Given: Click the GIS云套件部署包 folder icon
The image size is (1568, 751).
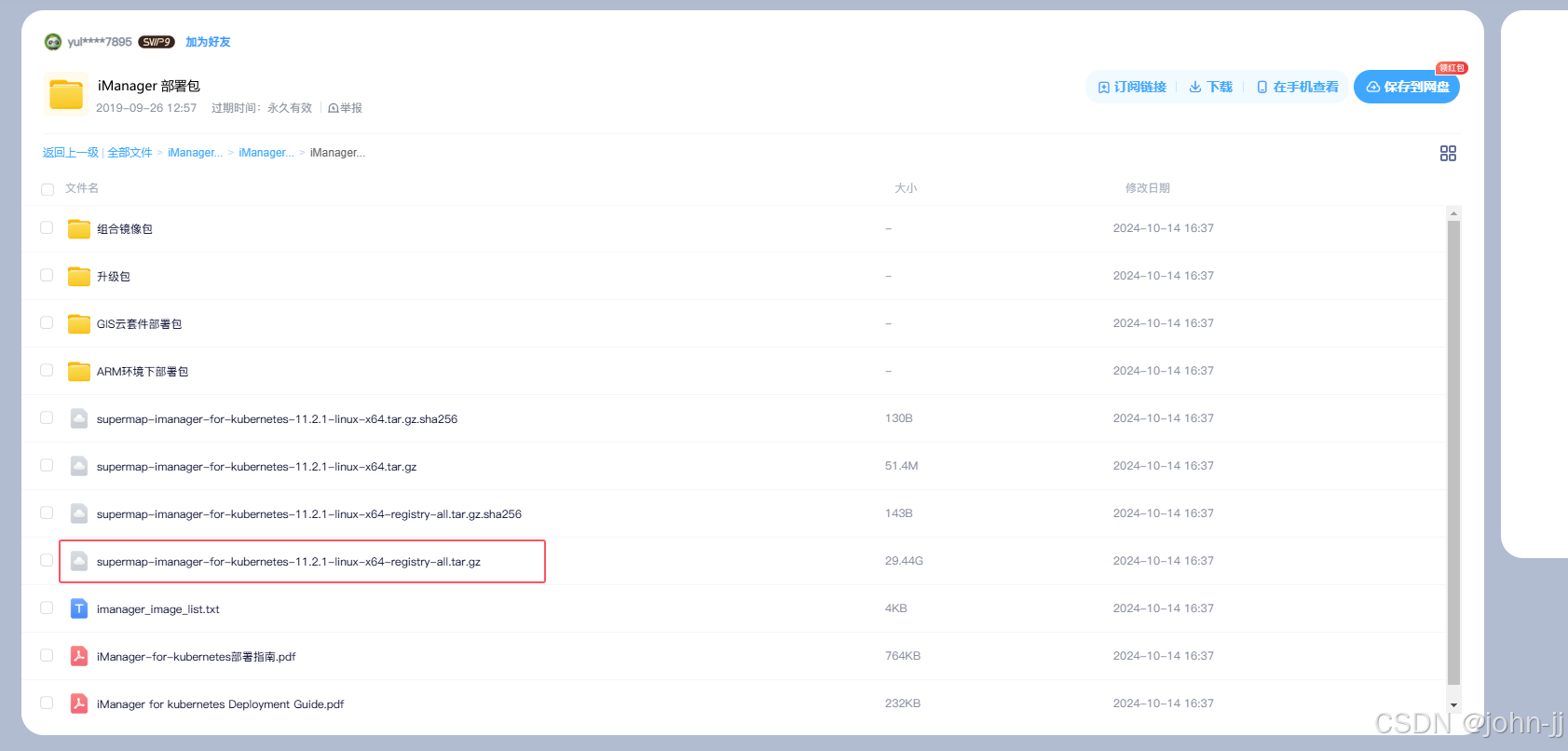Looking at the screenshot, I should point(79,323).
